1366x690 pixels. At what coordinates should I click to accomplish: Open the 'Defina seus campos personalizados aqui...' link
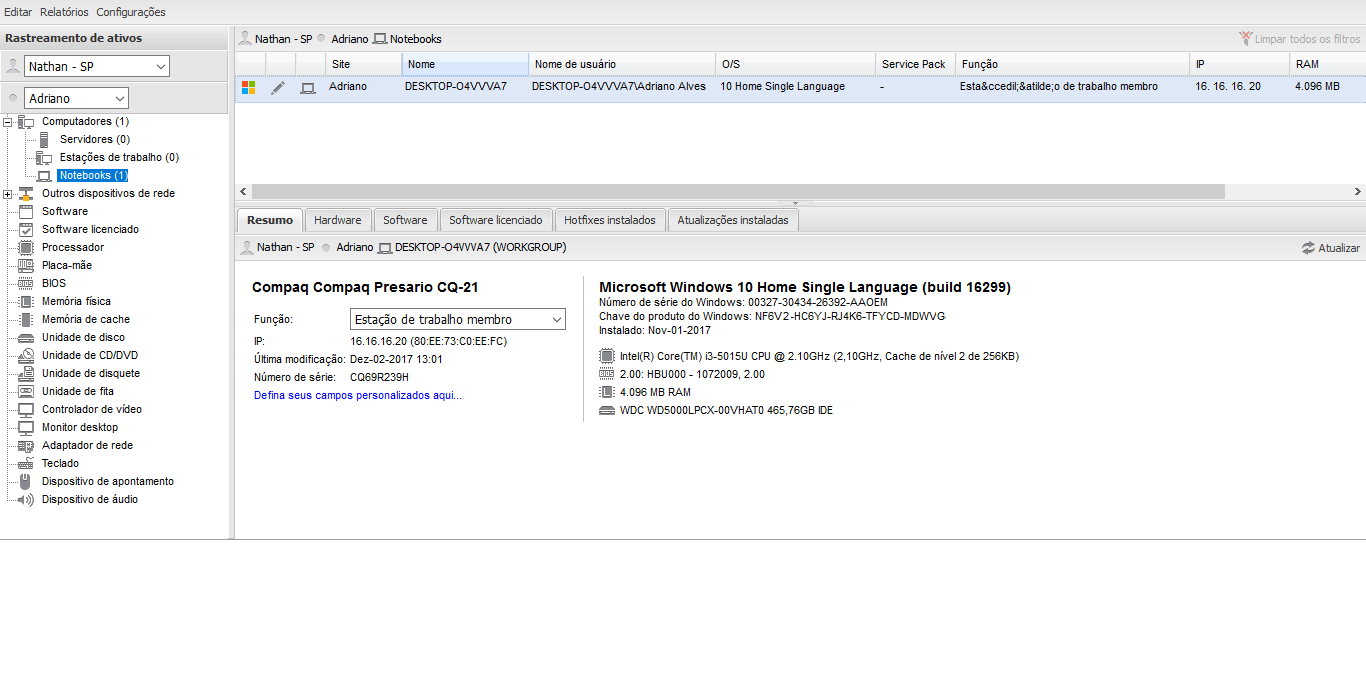click(358, 395)
